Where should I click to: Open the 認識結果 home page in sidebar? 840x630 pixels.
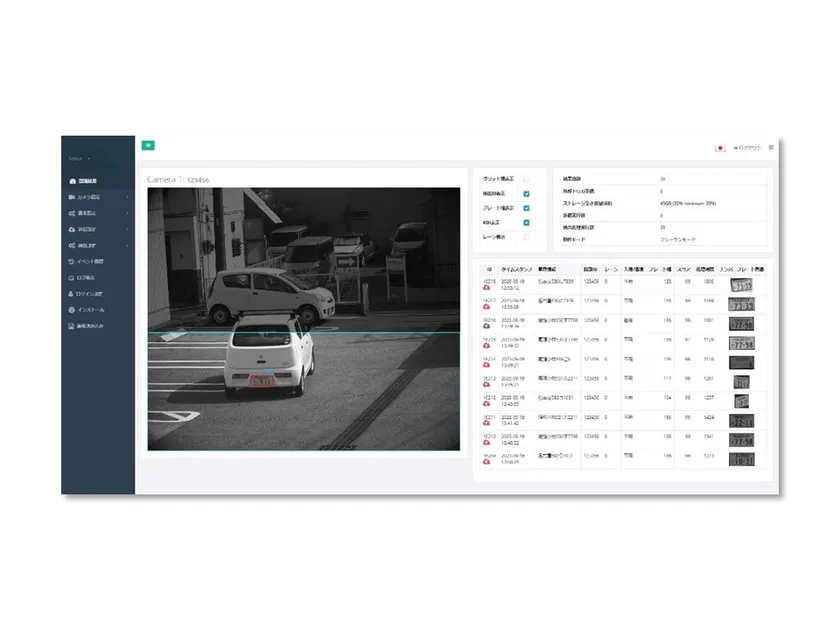click(84, 181)
